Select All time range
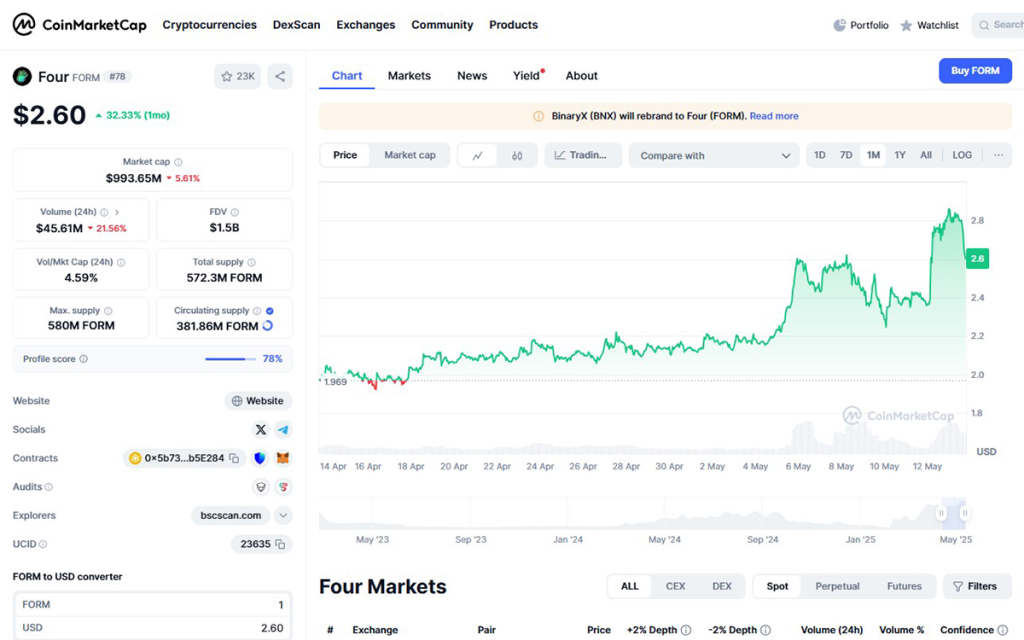The image size is (1024, 640). point(926,155)
